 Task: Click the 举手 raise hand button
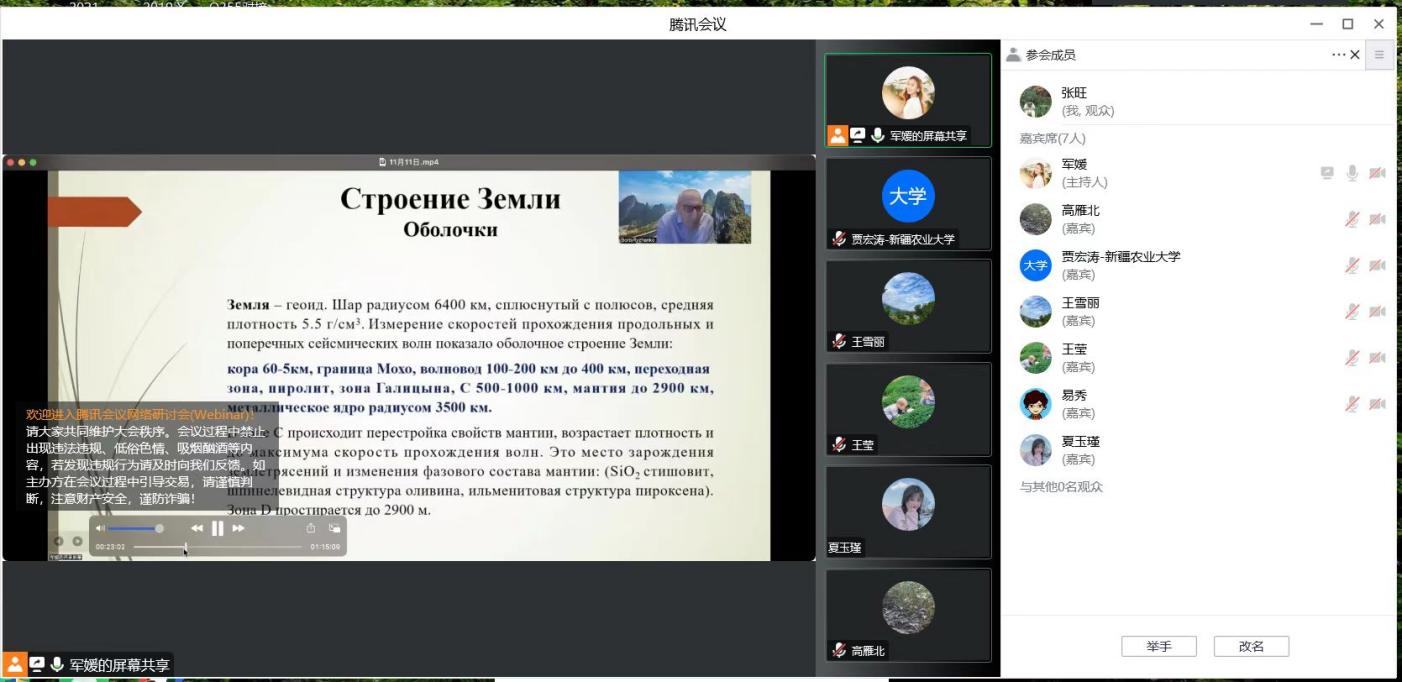coord(1158,647)
